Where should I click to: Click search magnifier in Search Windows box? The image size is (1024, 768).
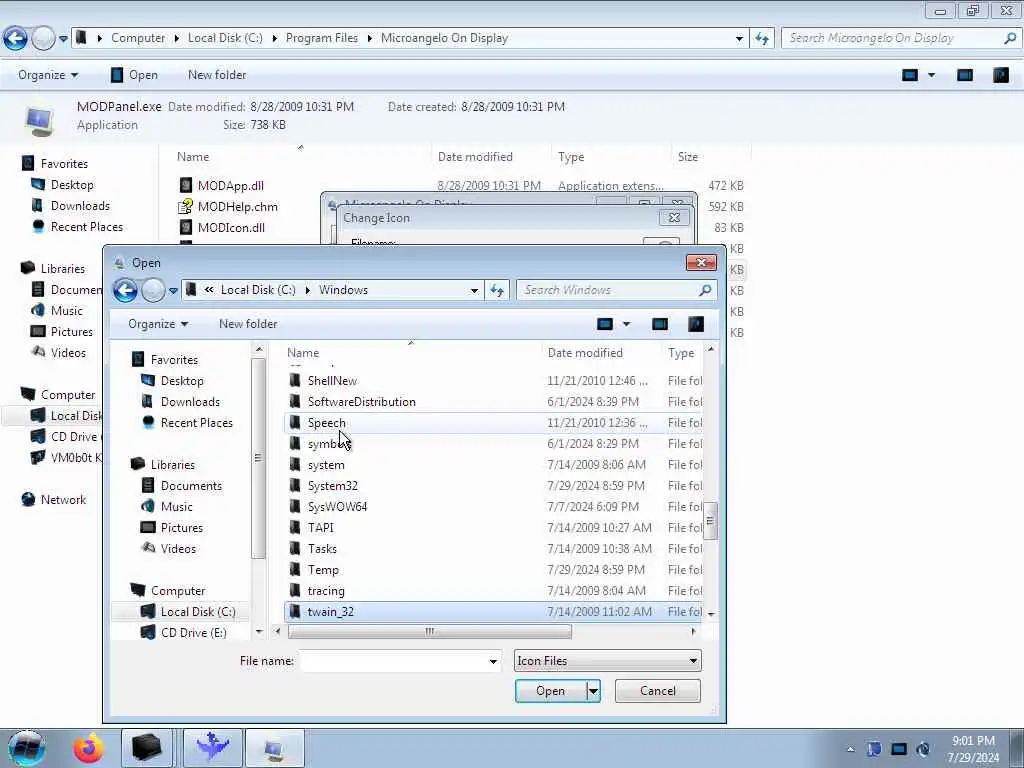tap(705, 290)
